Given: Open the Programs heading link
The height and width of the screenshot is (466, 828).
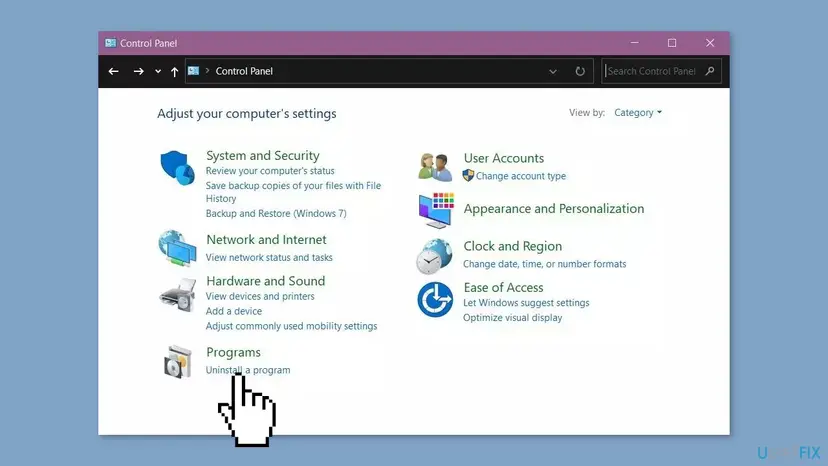Looking at the screenshot, I should coord(233,352).
